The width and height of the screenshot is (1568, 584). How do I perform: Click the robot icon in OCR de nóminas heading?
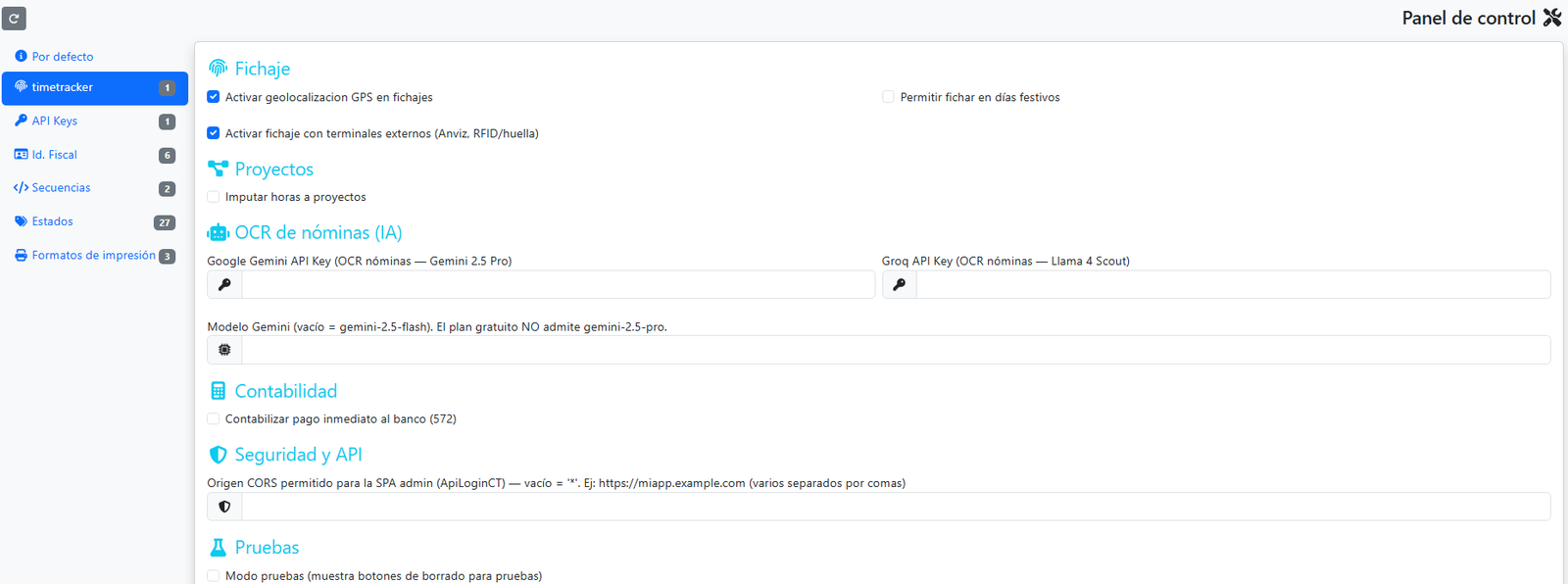click(x=218, y=232)
